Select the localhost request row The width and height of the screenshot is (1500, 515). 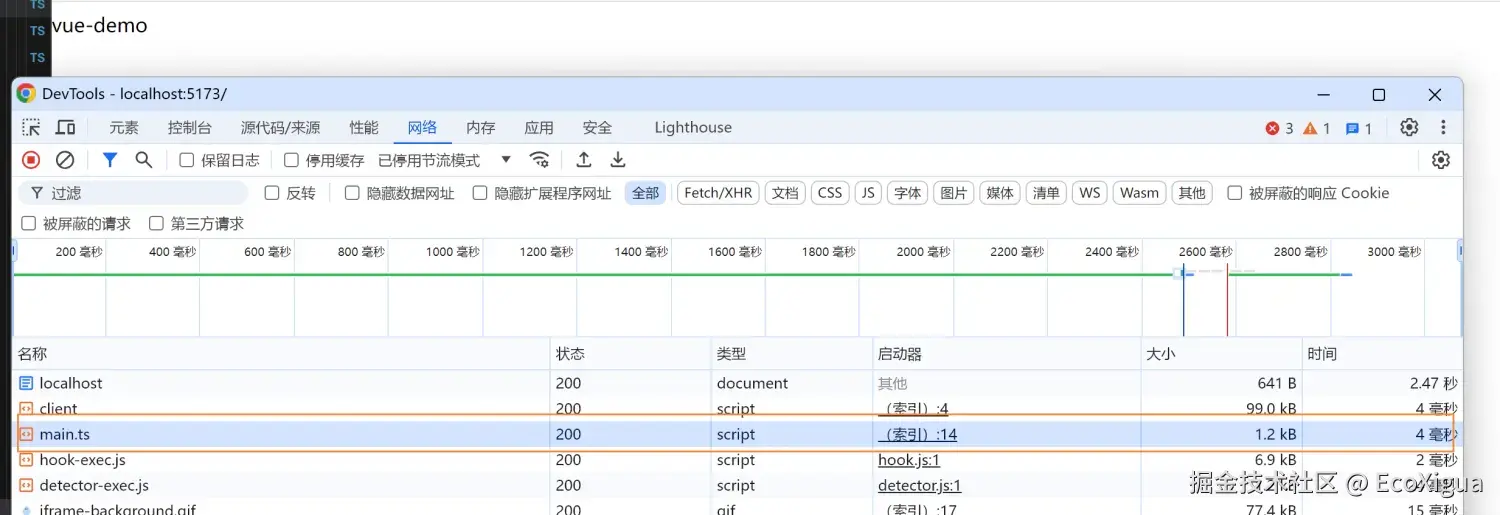click(x=737, y=383)
